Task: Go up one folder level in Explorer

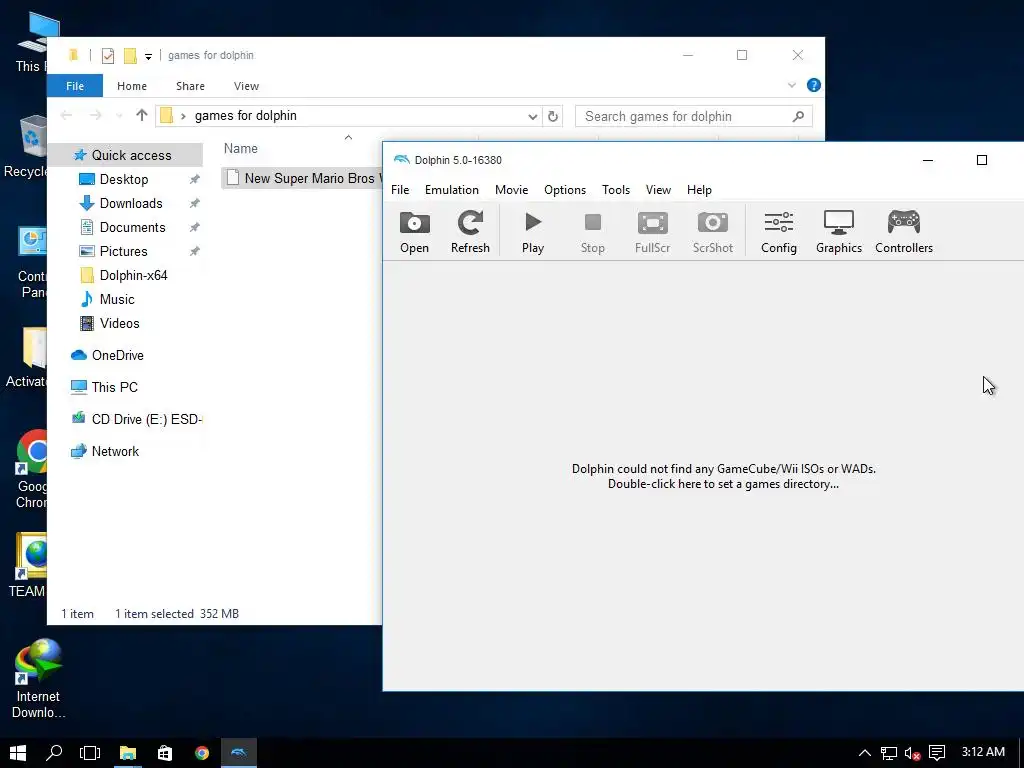Action: point(142,116)
